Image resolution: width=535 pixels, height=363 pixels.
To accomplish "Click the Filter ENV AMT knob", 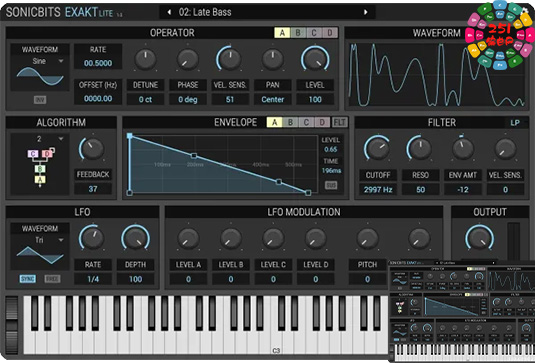I will click(463, 149).
